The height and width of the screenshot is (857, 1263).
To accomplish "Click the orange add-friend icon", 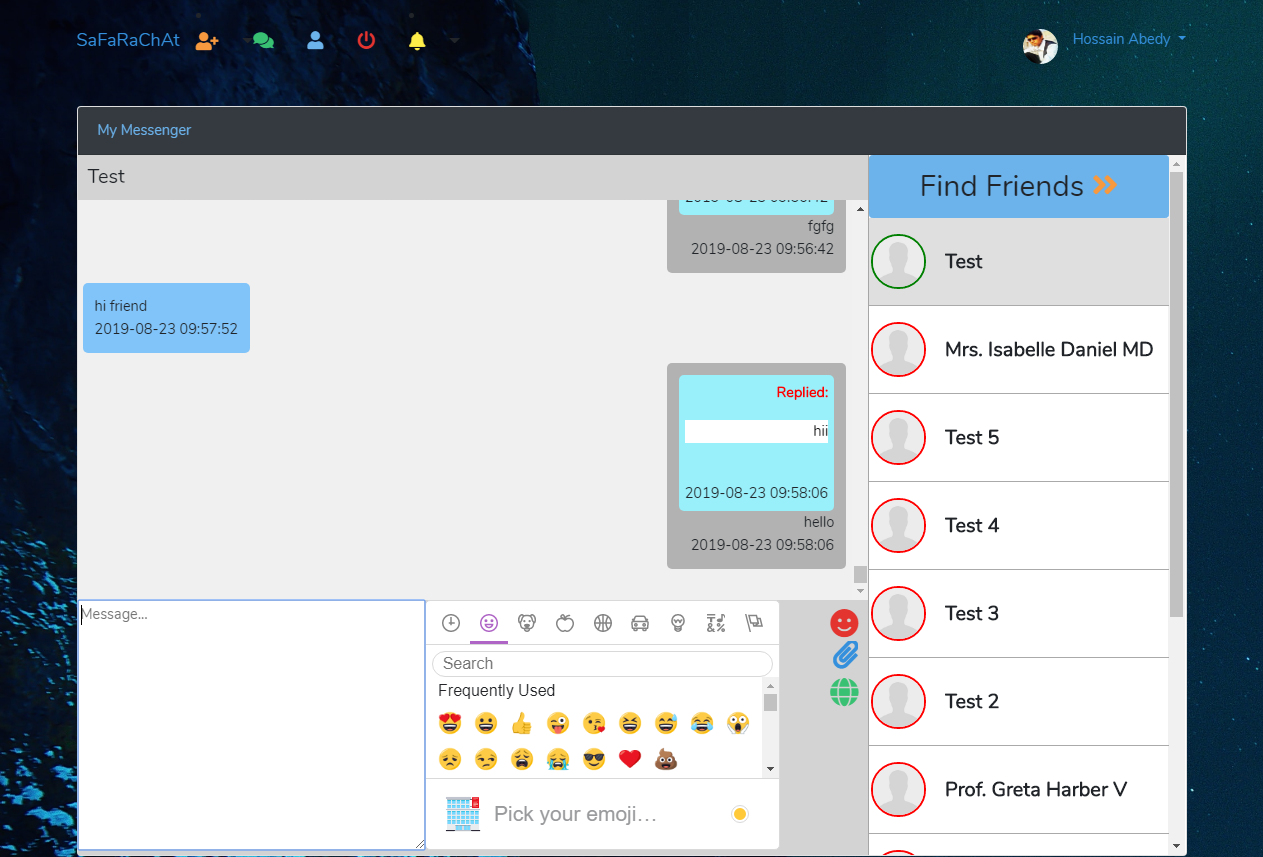I will (x=207, y=41).
